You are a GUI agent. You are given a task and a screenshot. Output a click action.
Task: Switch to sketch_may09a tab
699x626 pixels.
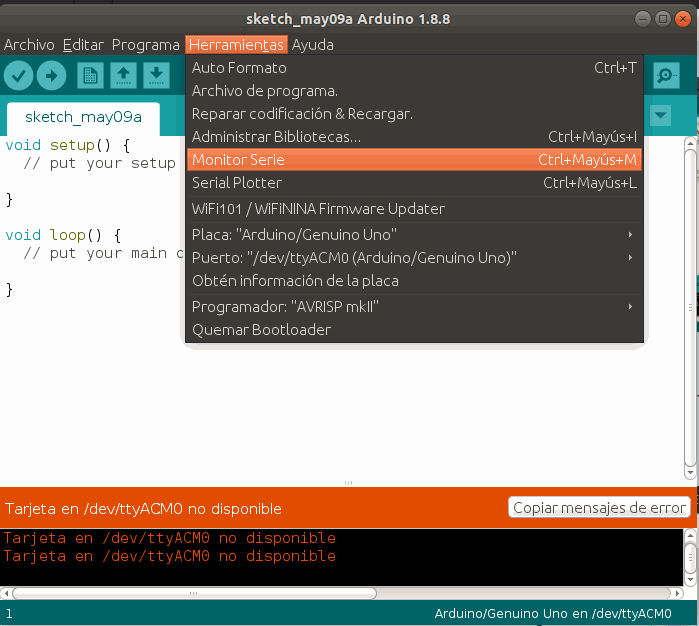click(x=83, y=117)
